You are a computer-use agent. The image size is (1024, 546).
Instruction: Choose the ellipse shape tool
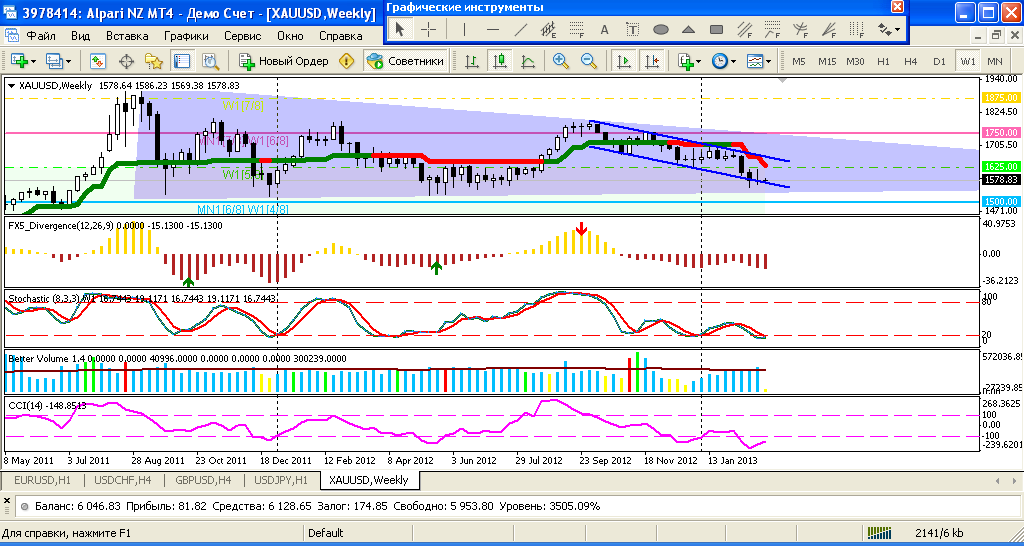coord(660,29)
